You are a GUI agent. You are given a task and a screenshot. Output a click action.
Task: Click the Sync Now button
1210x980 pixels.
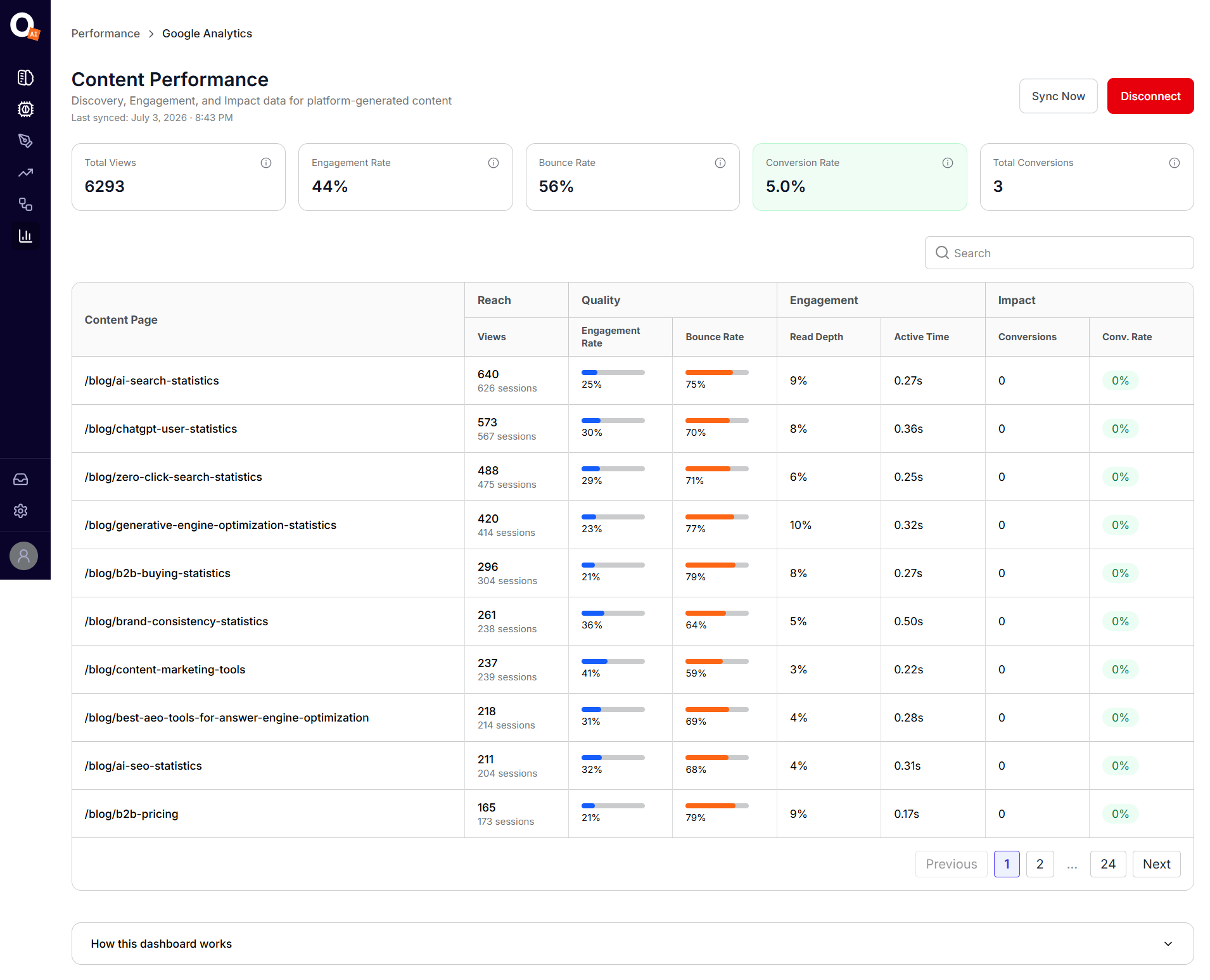coord(1058,96)
